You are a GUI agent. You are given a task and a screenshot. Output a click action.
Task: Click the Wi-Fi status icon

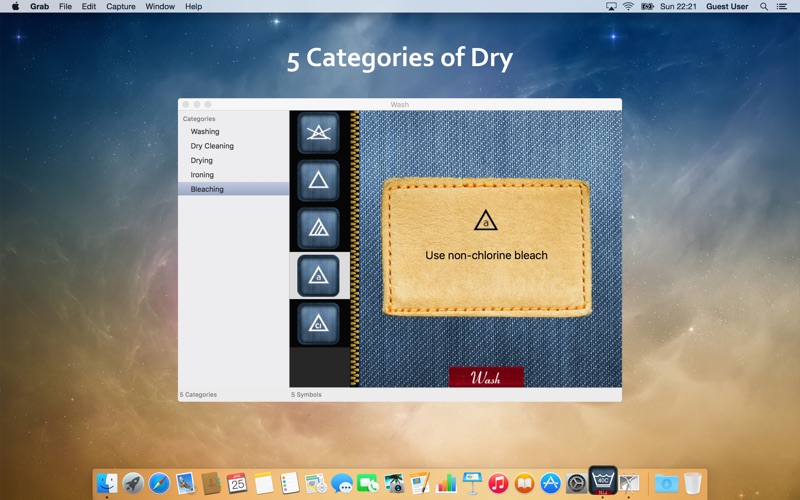pos(628,6)
